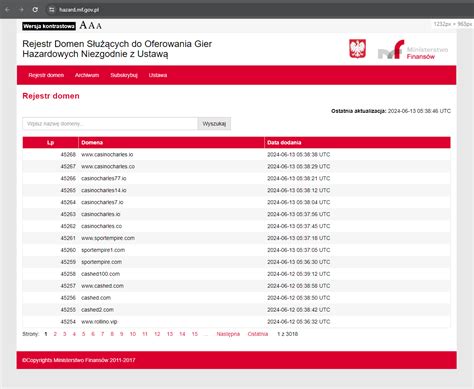Go to page 10
Image resolution: width=474 pixels, height=389 pixels.
point(133,334)
